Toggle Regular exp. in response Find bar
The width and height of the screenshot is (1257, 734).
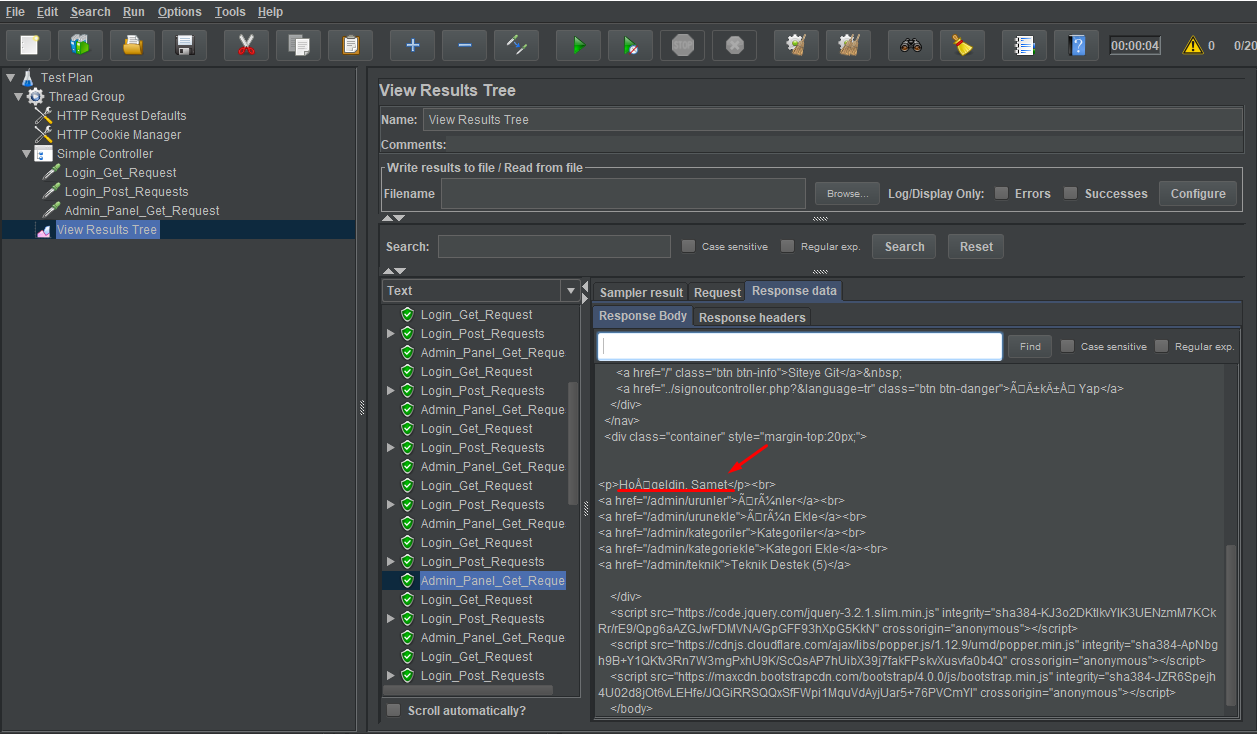pos(1161,346)
